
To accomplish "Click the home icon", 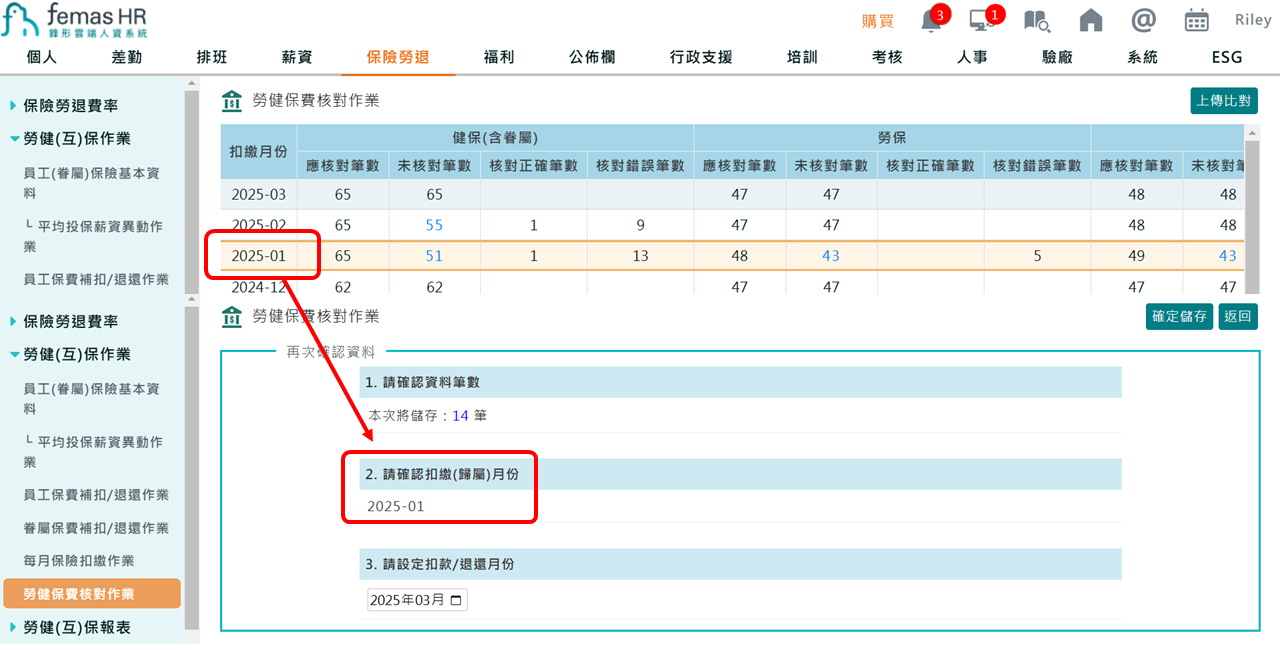I will 1089,19.
